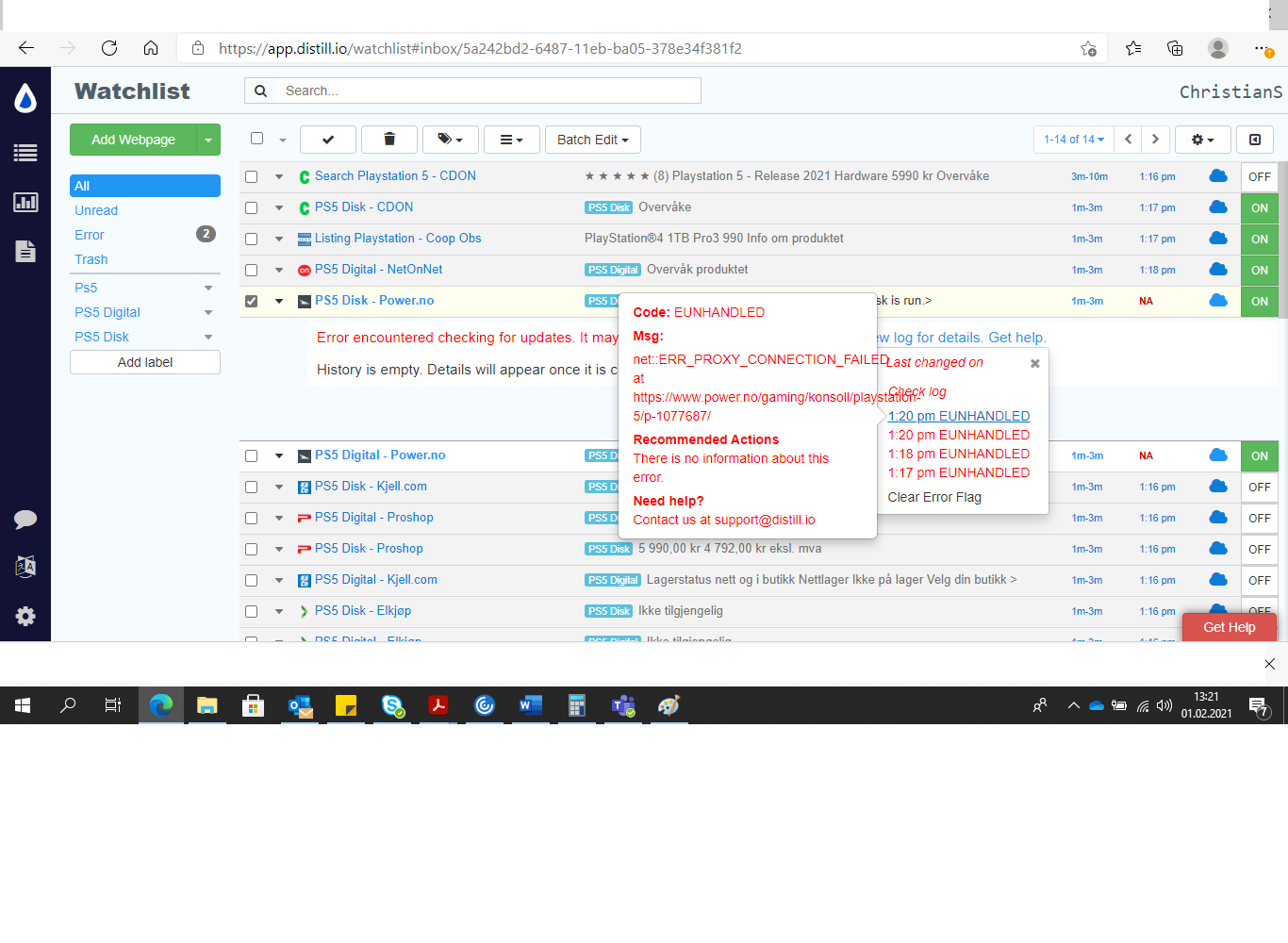Screen dimensions: 1288x943
Task: Open the list view options dropdown
Action: [512, 140]
